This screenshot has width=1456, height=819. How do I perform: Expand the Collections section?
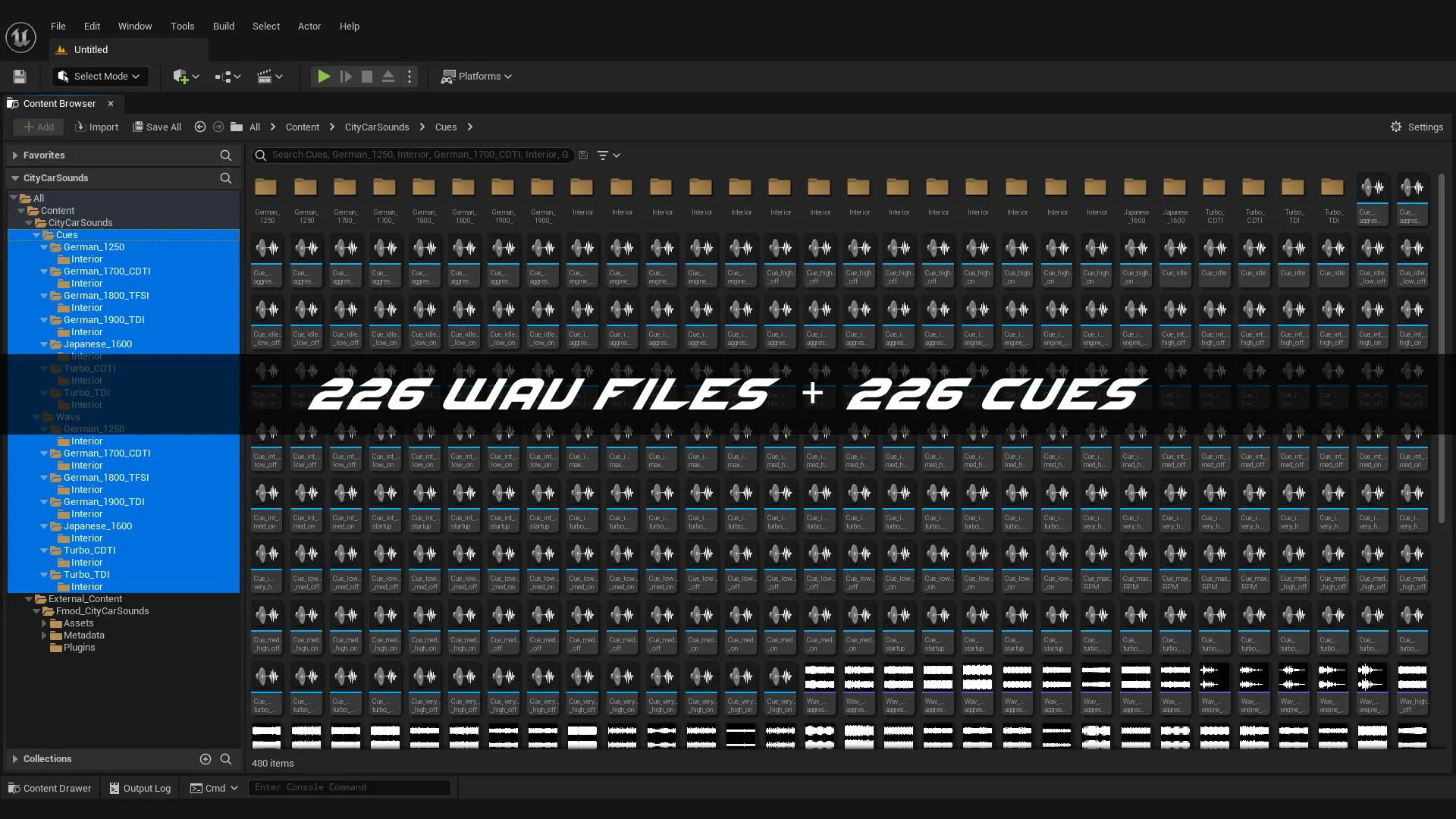(x=14, y=759)
